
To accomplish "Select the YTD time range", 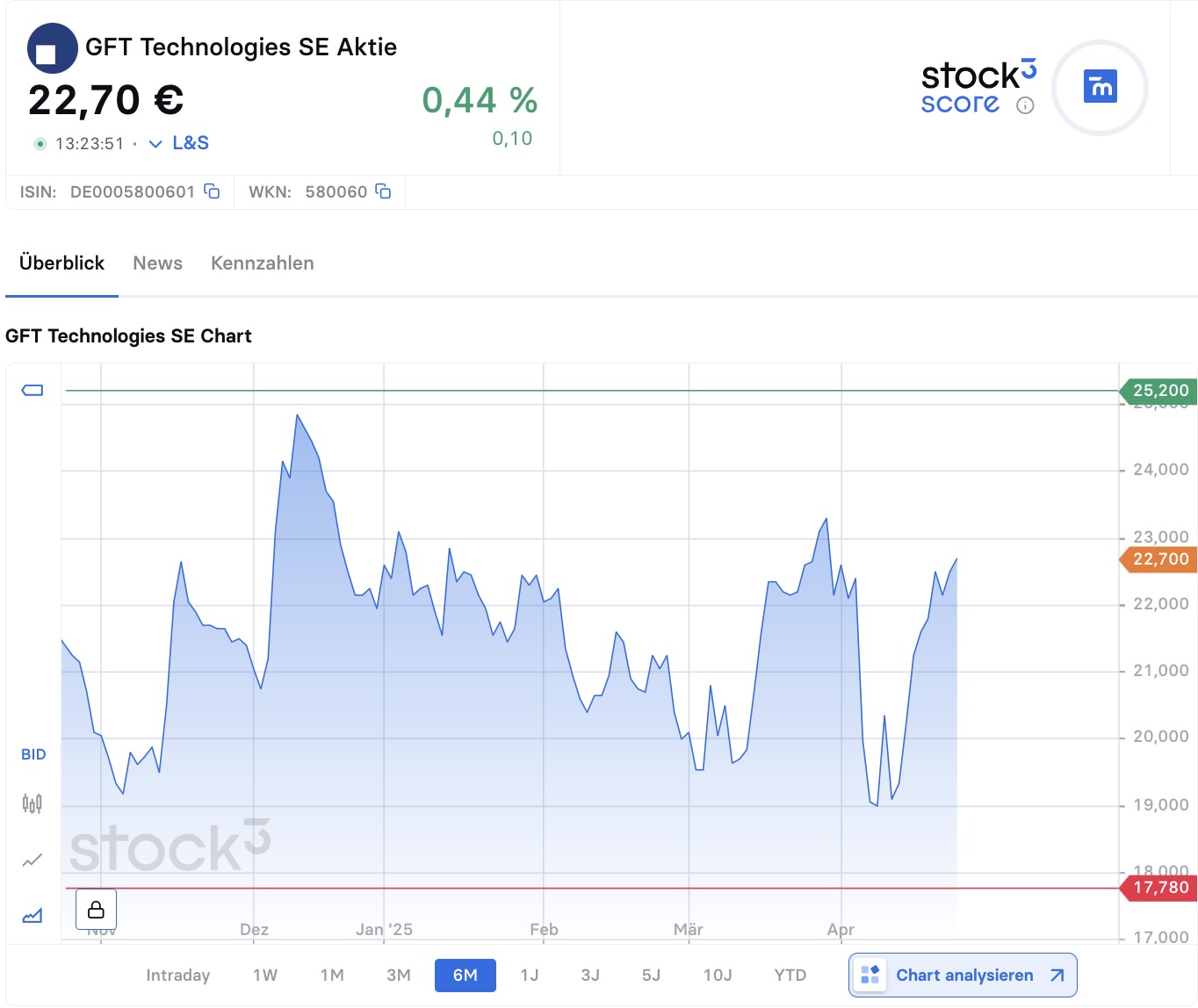I will [790, 976].
